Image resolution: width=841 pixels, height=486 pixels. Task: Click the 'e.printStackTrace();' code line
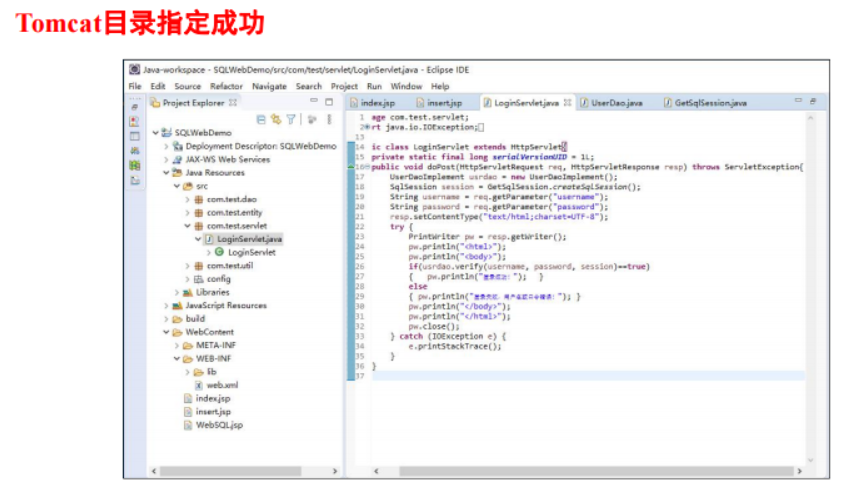[455, 346]
